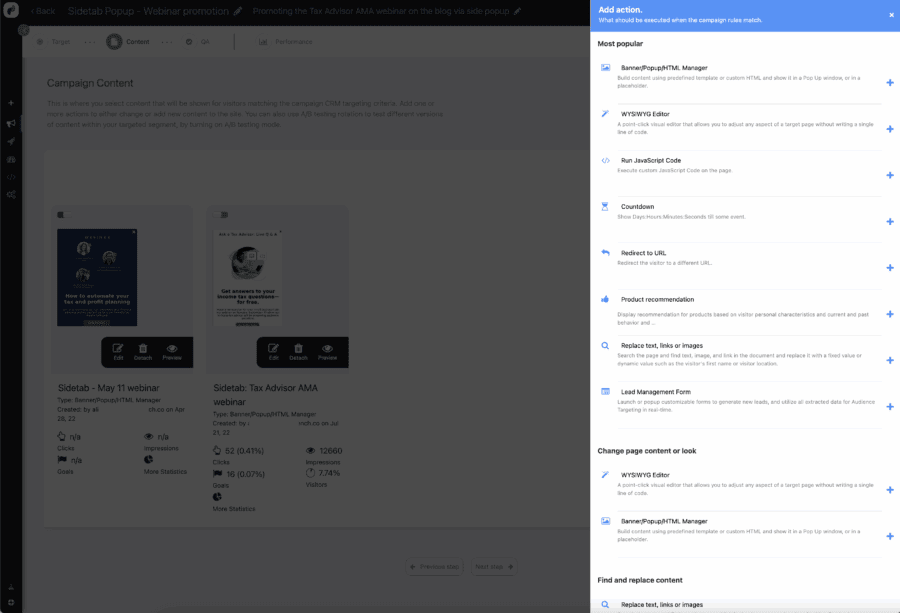Add the Redirect to URL action
Screen dimensions: 900x613
coord(889,268)
